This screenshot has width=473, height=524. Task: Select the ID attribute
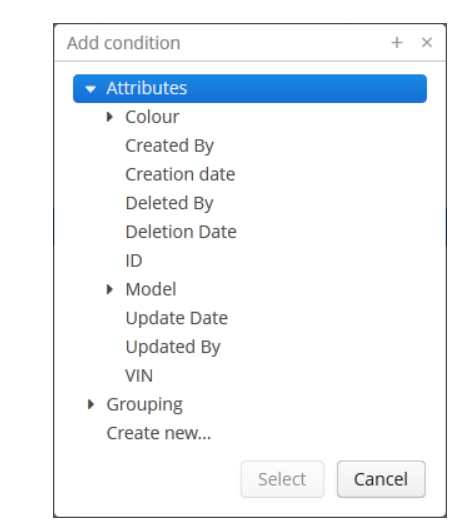click(x=134, y=261)
